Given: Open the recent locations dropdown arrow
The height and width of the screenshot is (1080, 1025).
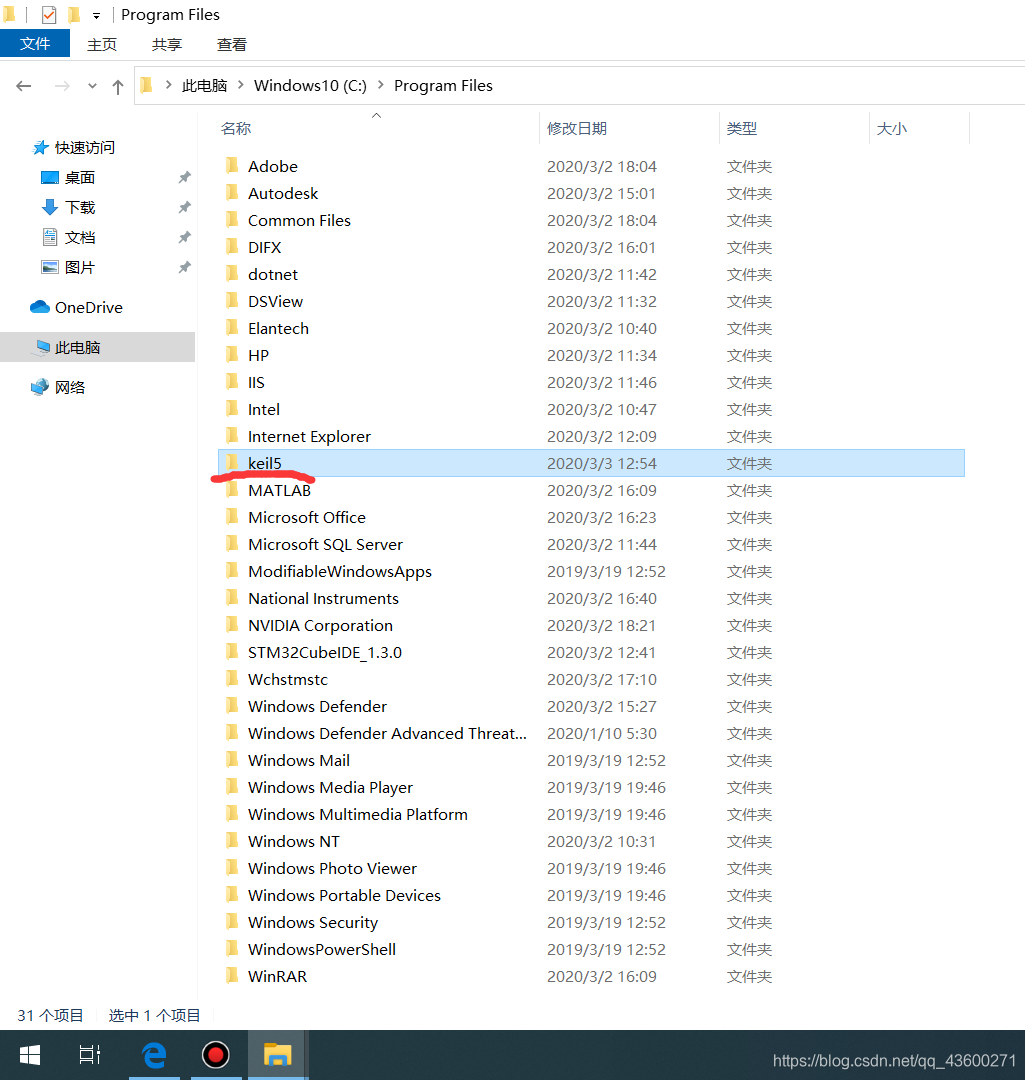Looking at the screenshot, I should (x=92, y=86).
